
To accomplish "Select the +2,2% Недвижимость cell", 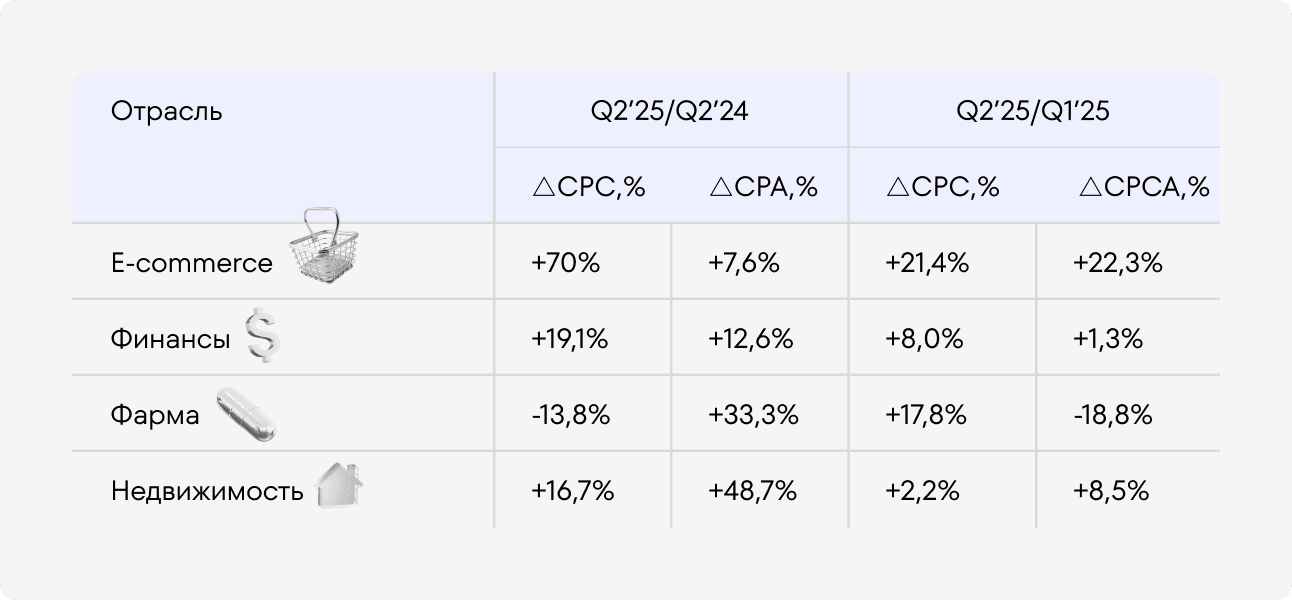I will coord(922,492).
